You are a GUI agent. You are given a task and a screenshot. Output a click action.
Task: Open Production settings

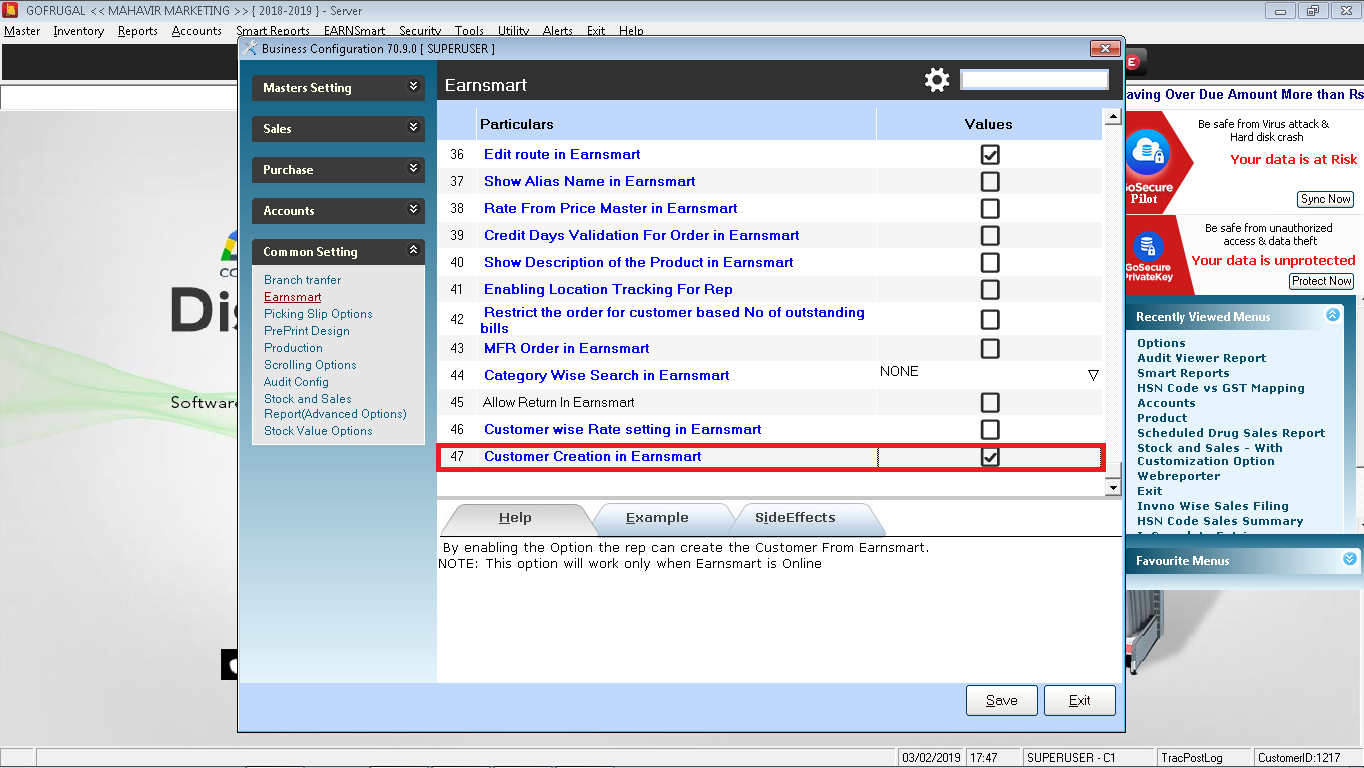pos(294,348)
